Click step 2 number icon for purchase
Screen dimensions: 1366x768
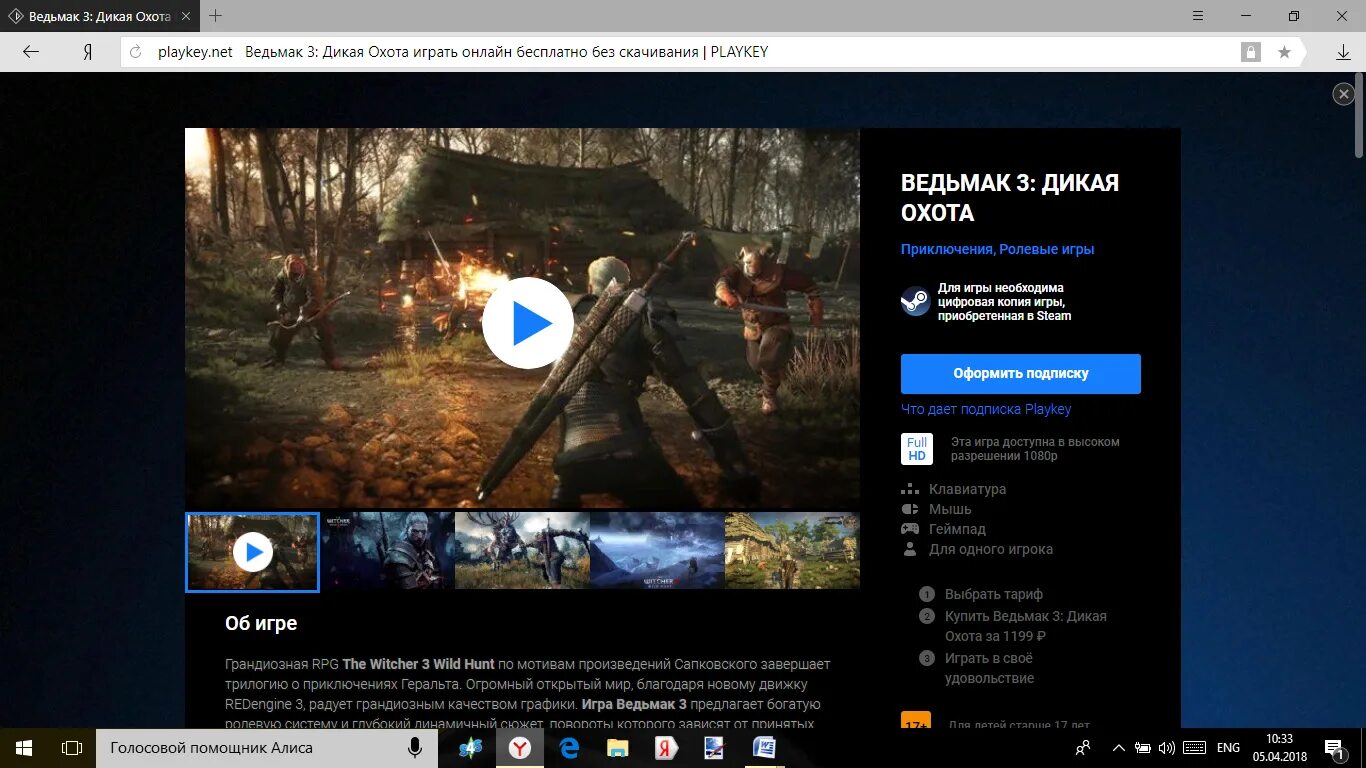pos(927,616)
